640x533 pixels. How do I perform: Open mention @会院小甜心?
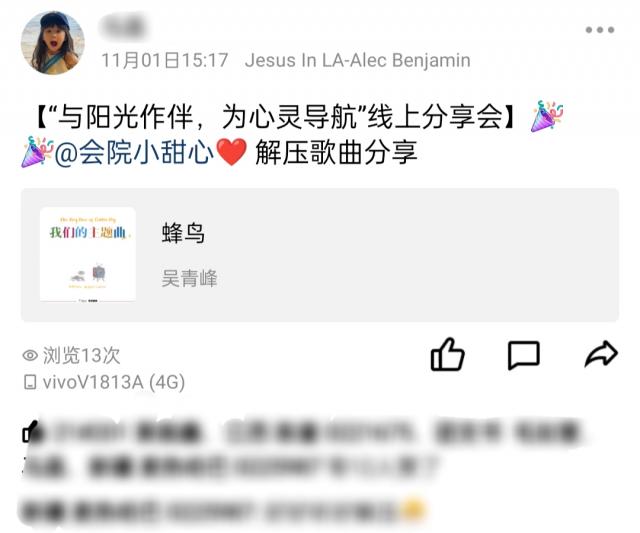[134, 153]
